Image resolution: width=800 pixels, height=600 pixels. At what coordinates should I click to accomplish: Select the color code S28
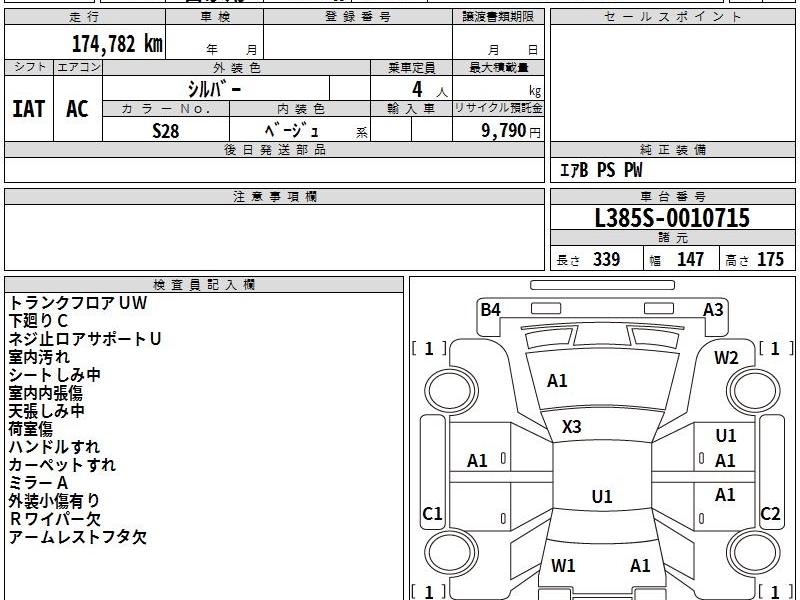(166, 131)
